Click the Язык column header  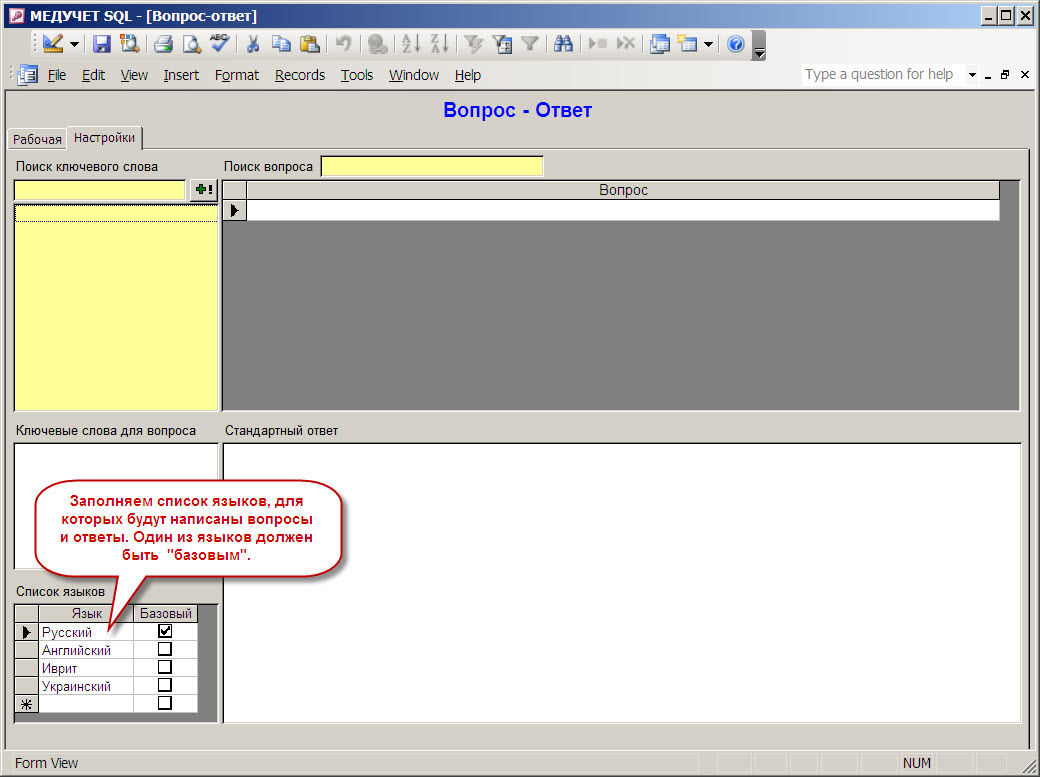click(86, 613)
